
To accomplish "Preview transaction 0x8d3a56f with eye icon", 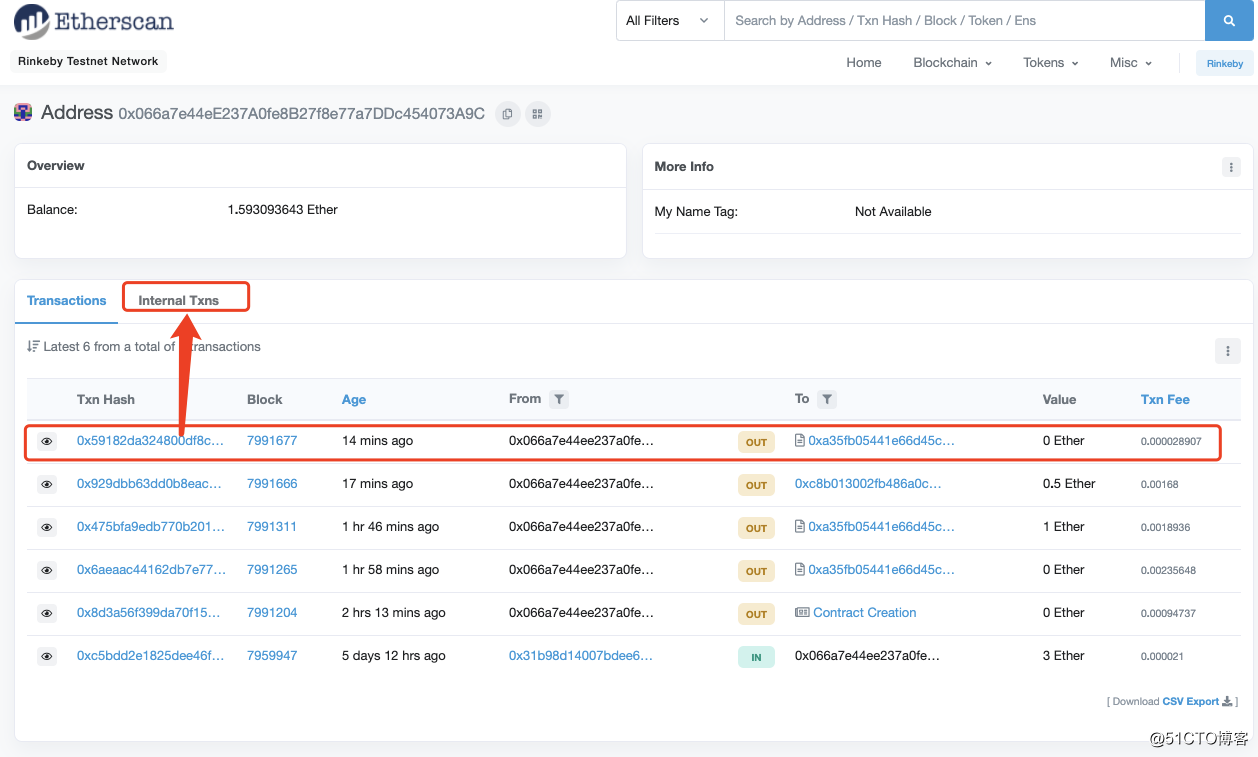I will (x=46, y=613).
